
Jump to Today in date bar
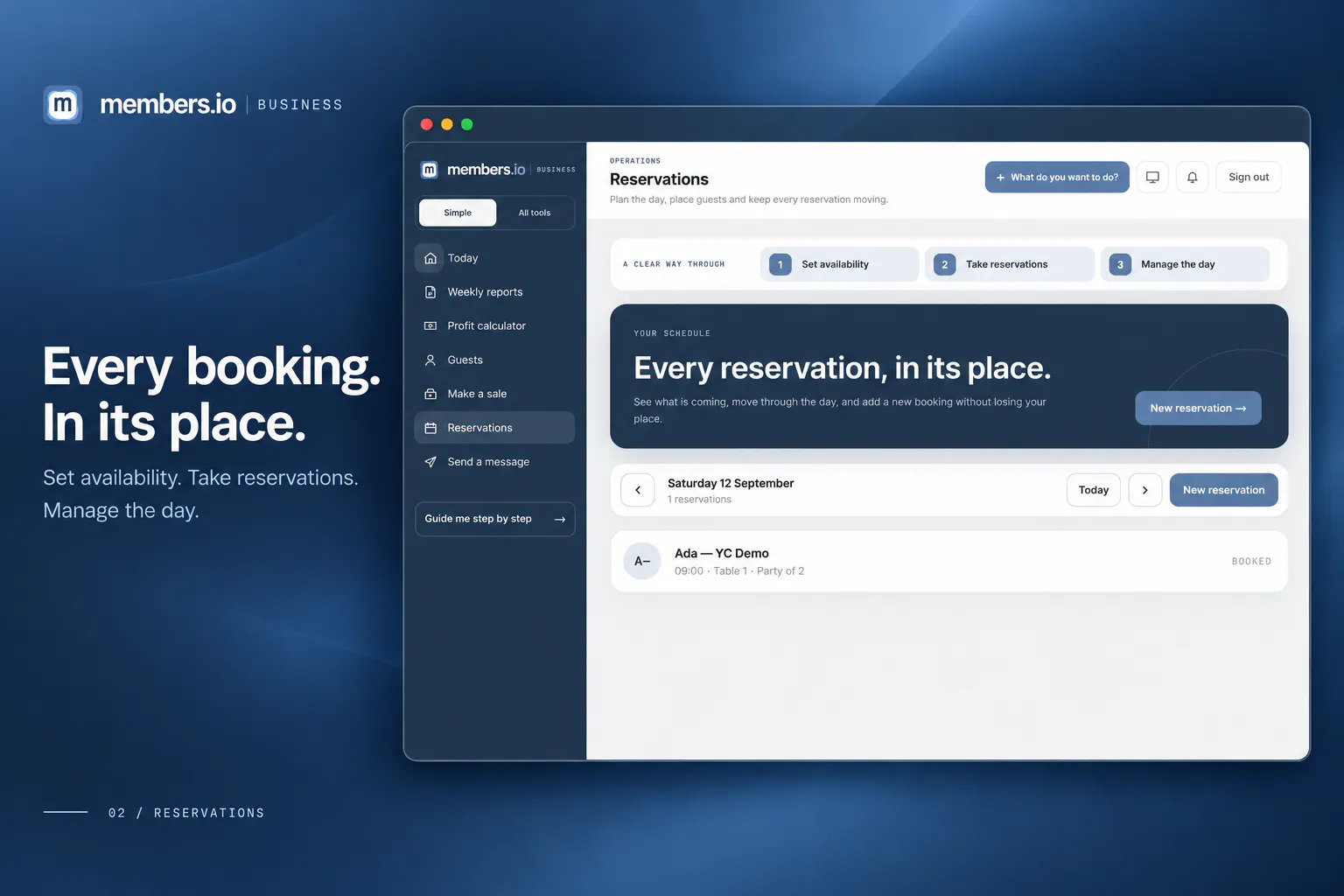click(1093, 490)
